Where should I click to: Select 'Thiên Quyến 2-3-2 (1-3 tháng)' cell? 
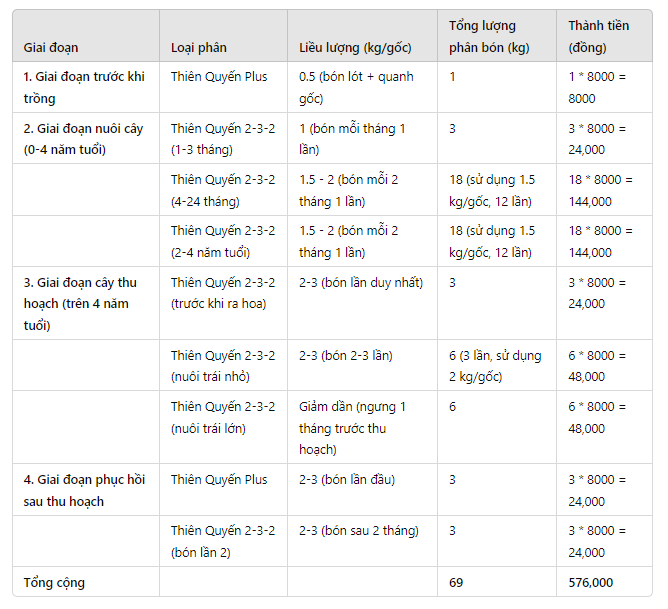(223, 138)
